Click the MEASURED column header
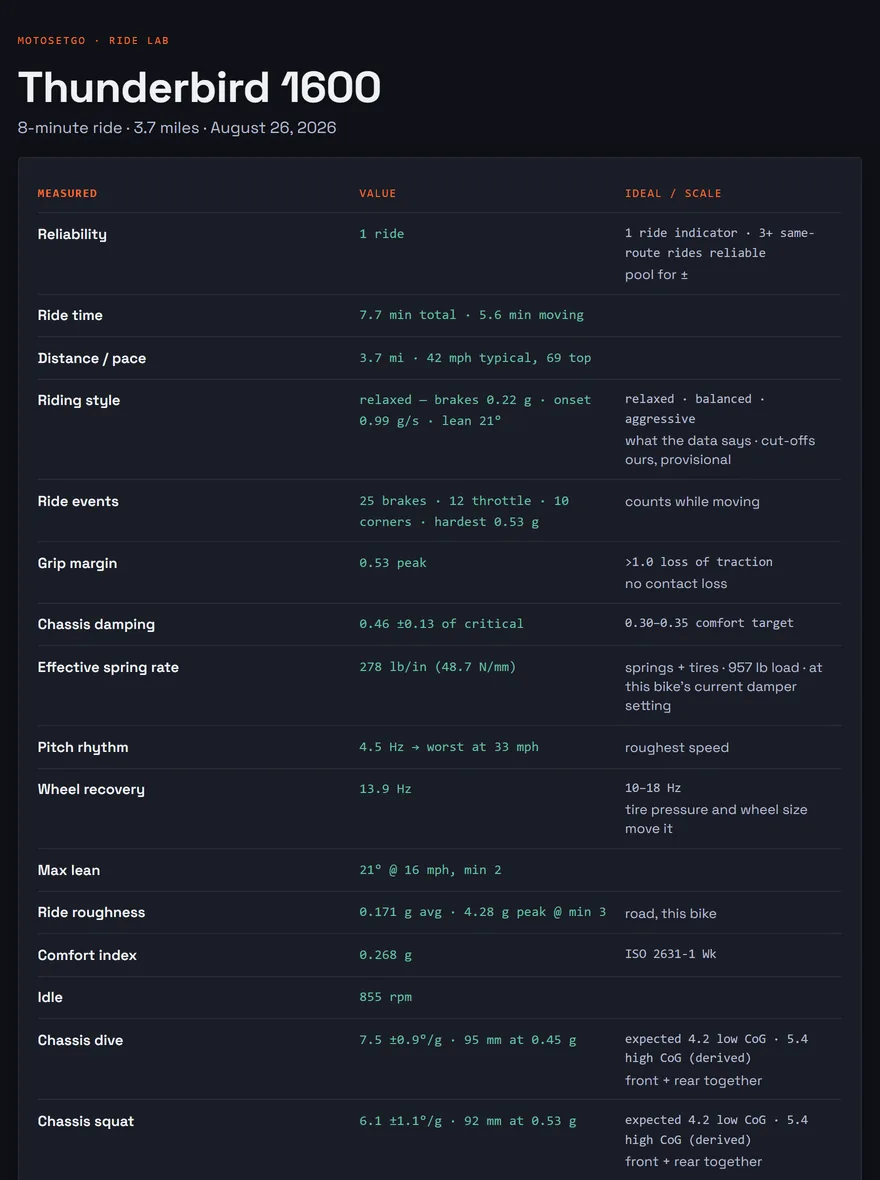 tap(67, 193)
